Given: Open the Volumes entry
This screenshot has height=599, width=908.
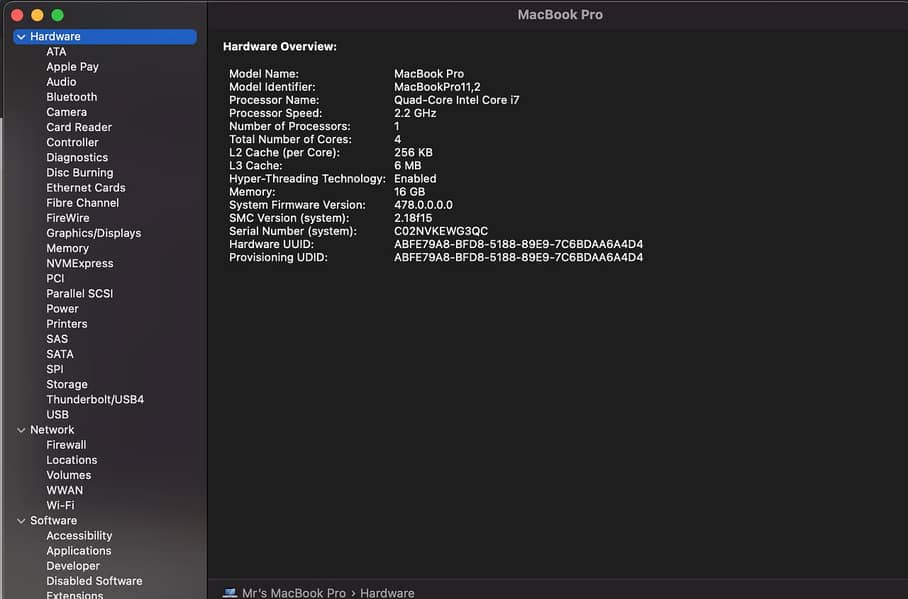Looking at the screenshot, I should pos(69,475).
